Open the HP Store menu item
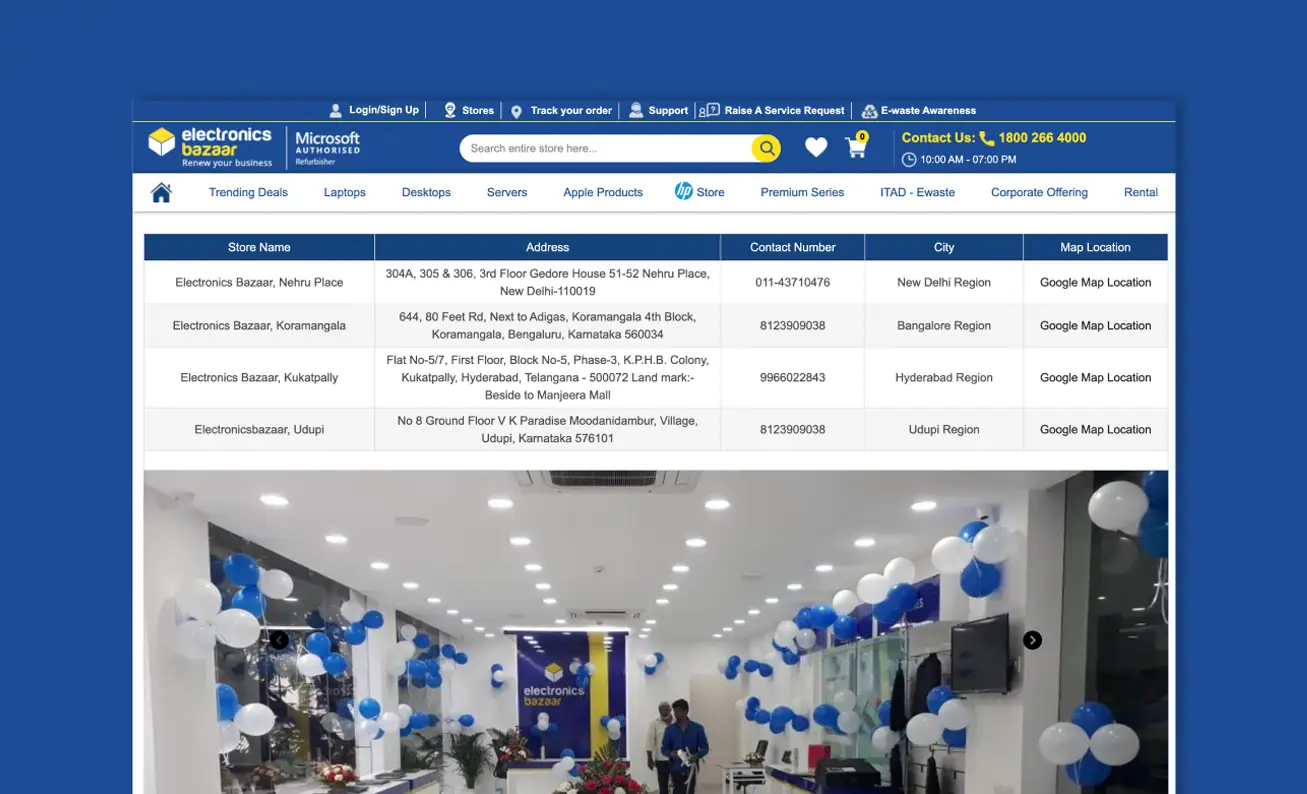Image resolution: width=1307 pixels, height=794 pixels. pos(700,192)
